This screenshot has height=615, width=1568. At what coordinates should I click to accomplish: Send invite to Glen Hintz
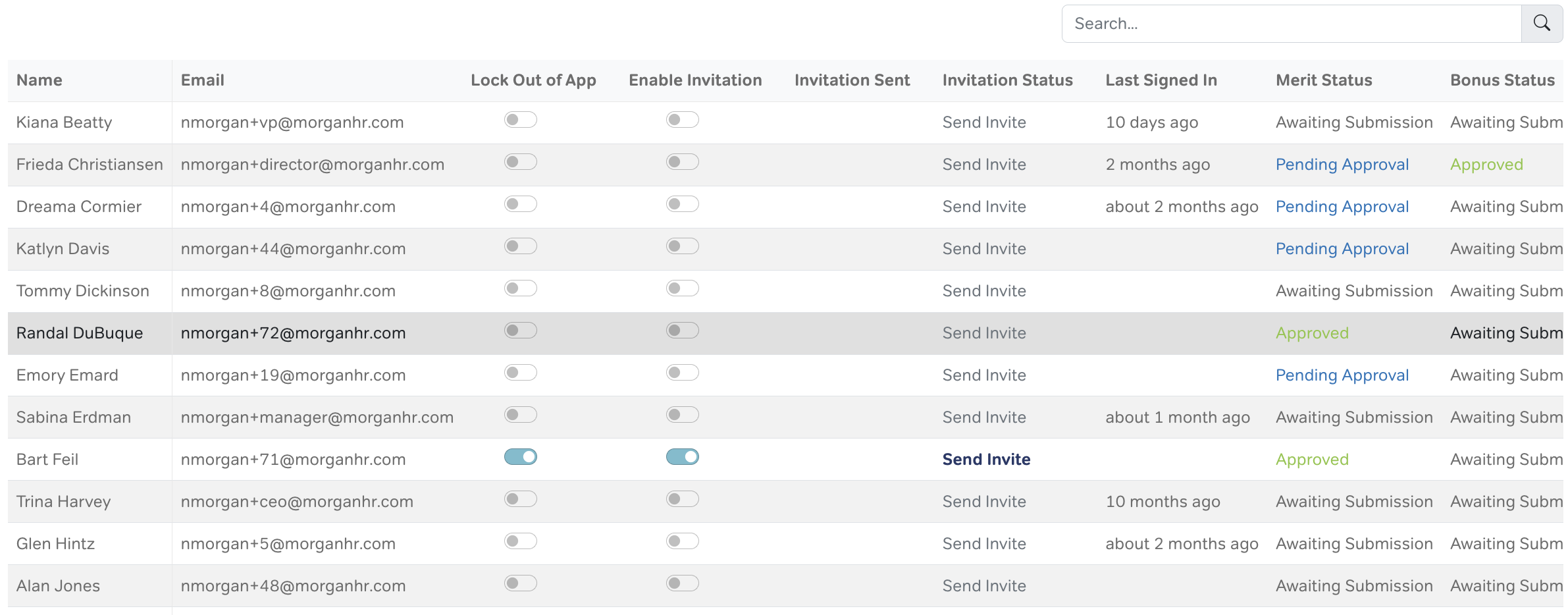(983, 544)
